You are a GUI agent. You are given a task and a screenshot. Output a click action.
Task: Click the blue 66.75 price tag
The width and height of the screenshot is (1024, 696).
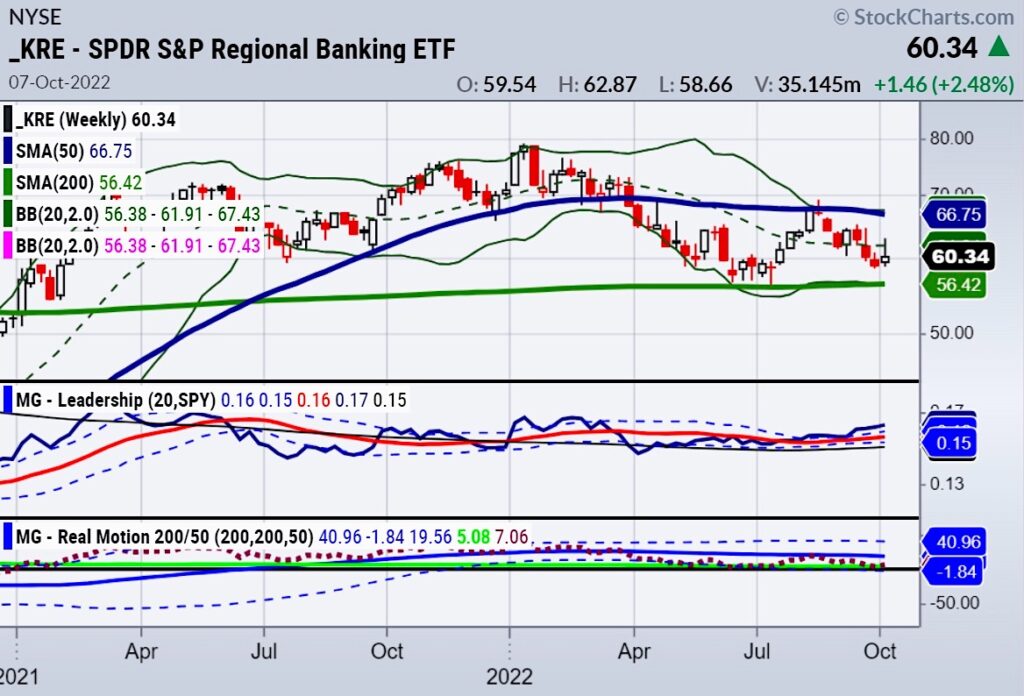click(x=953, y=215)
